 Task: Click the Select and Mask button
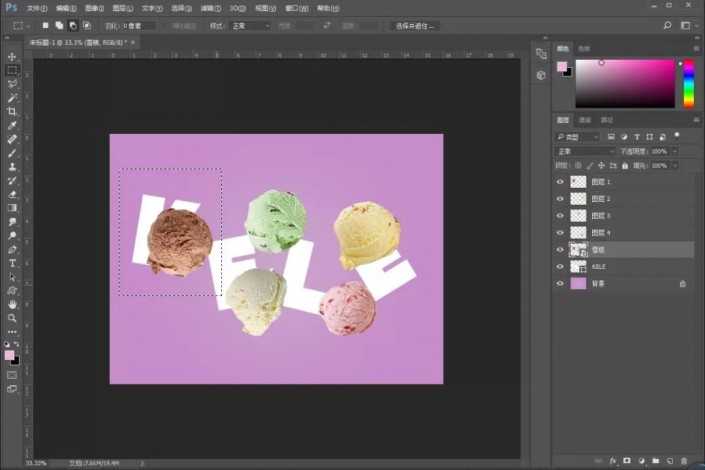click(x=414, y=26)
